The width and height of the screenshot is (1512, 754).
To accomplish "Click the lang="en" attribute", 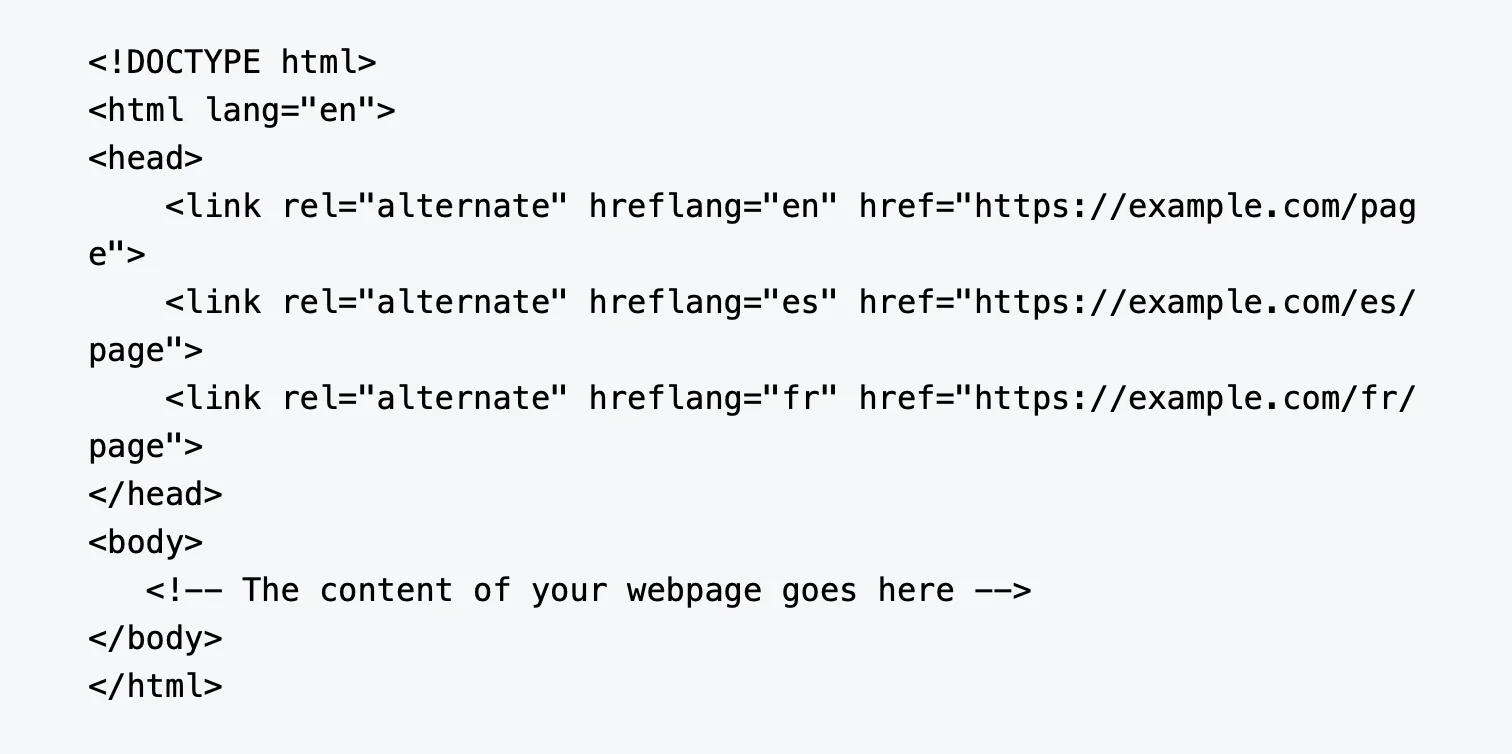I will click(x=300, y=110).
